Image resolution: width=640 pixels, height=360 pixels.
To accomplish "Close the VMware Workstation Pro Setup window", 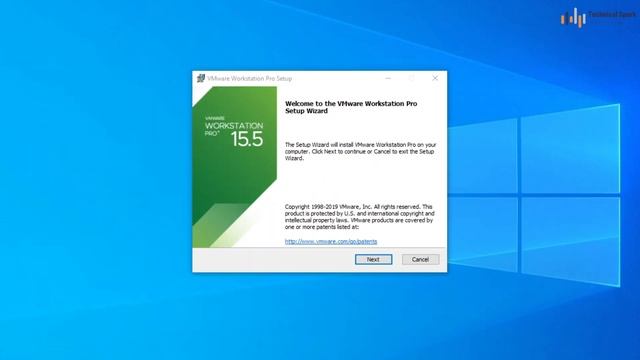I will [435, 78].
